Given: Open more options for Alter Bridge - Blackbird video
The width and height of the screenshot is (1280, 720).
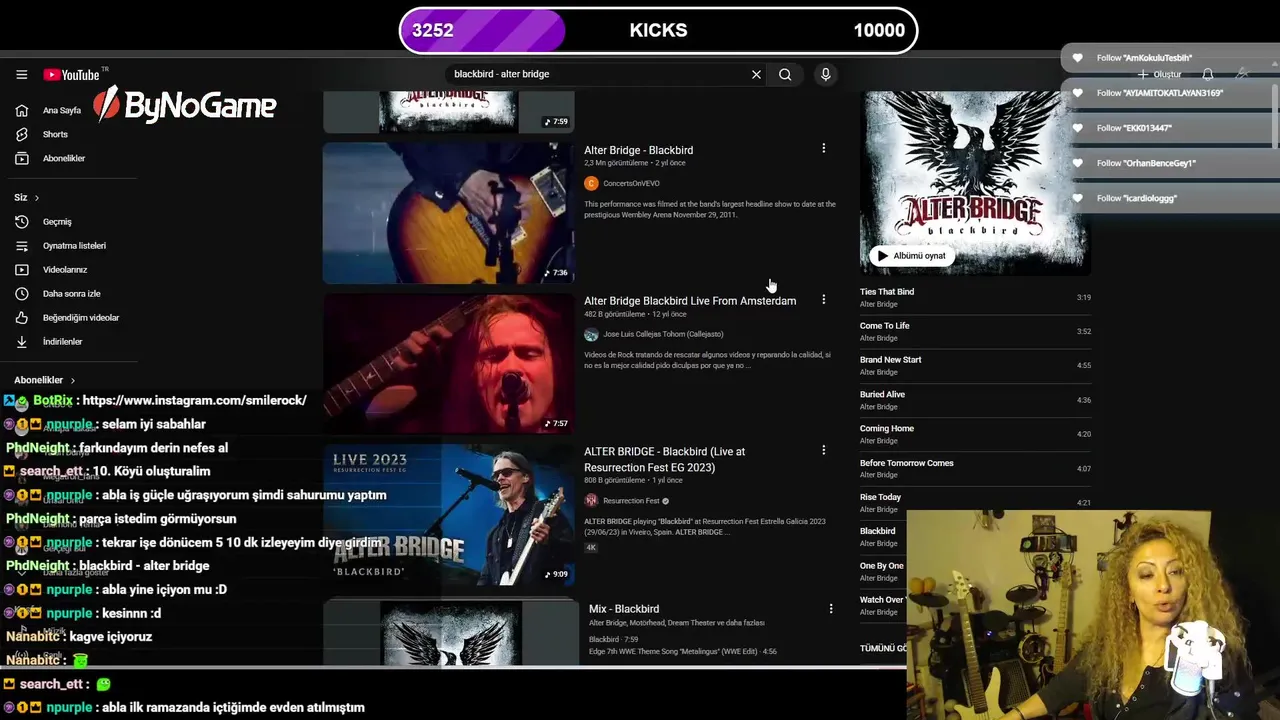Looking at the screenshot, I should pyautogui.click(x=823, y=148).
